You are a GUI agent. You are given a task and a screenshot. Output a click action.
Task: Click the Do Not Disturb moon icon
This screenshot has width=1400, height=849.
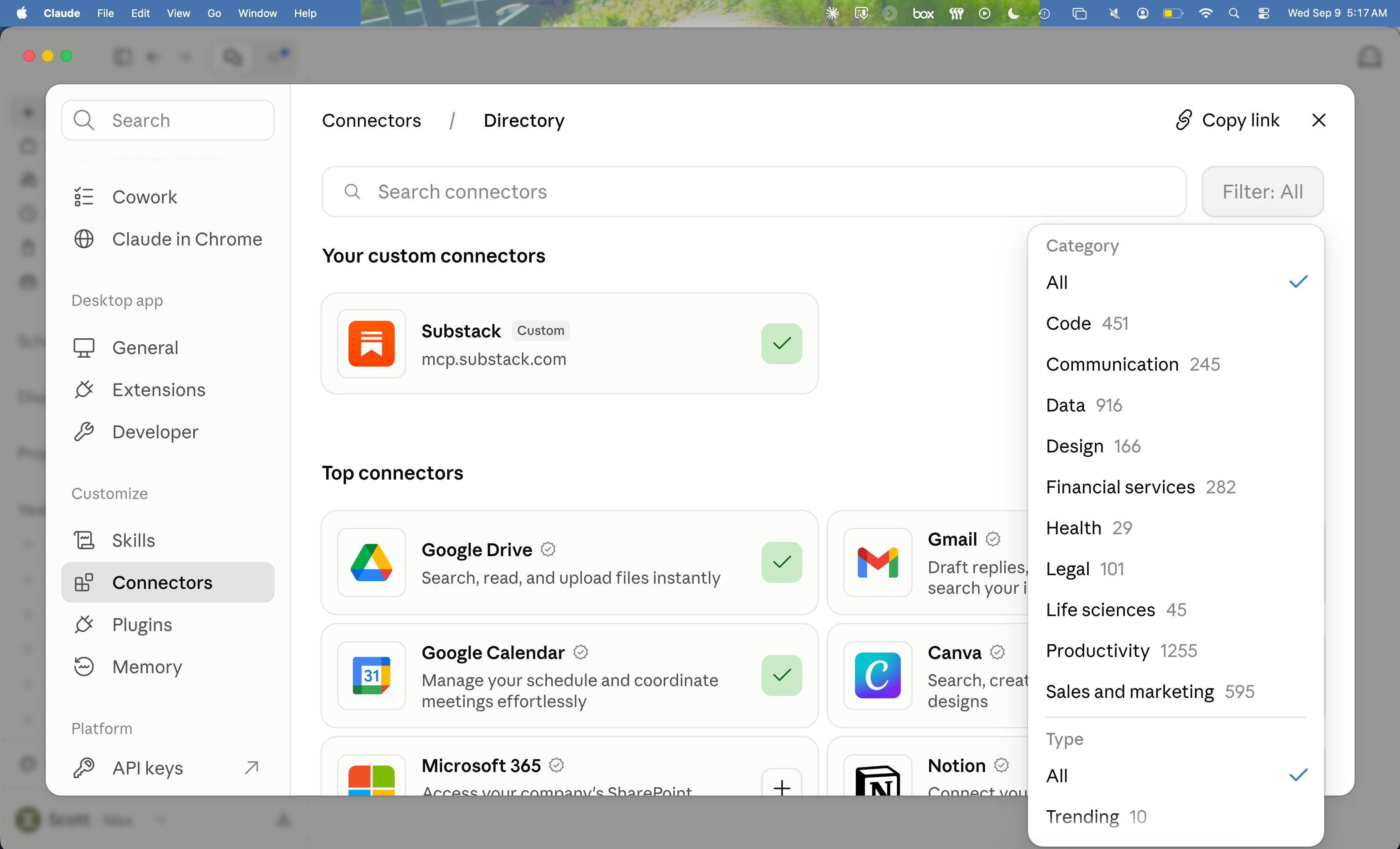1014,13
